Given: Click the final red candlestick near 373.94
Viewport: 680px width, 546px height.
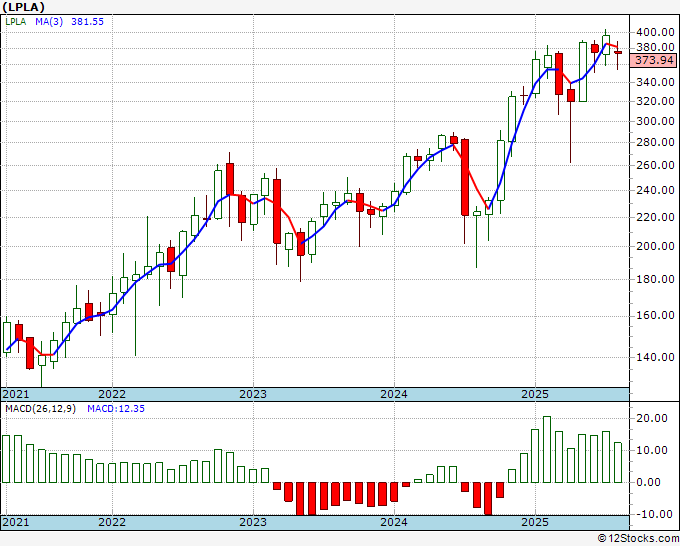Looking at the screenshot, I should pyautogui.click(x=618, y=52).
